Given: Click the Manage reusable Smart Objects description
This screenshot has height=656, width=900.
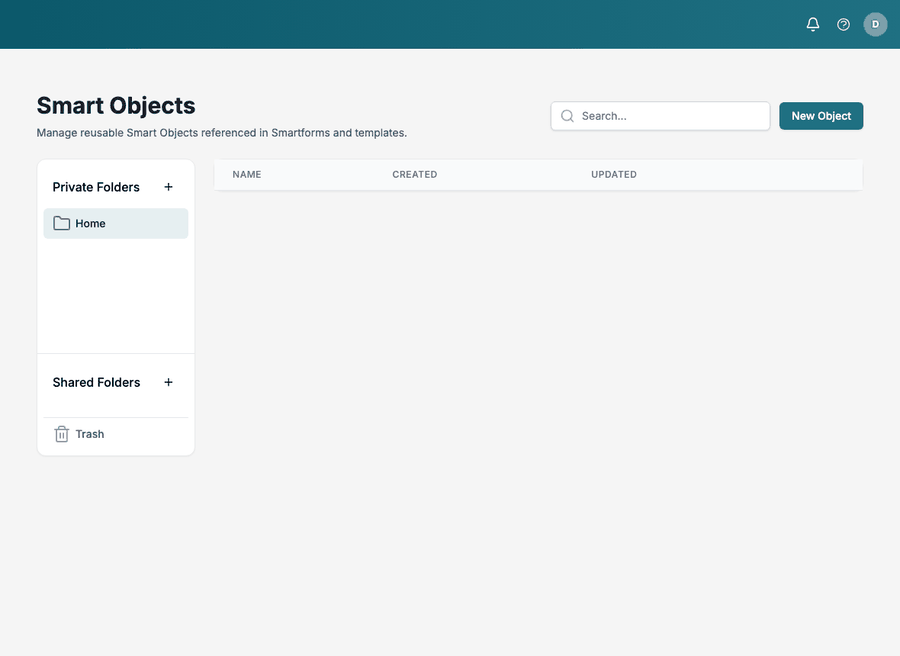Looking at the screenshot, I should click(222, 133).
